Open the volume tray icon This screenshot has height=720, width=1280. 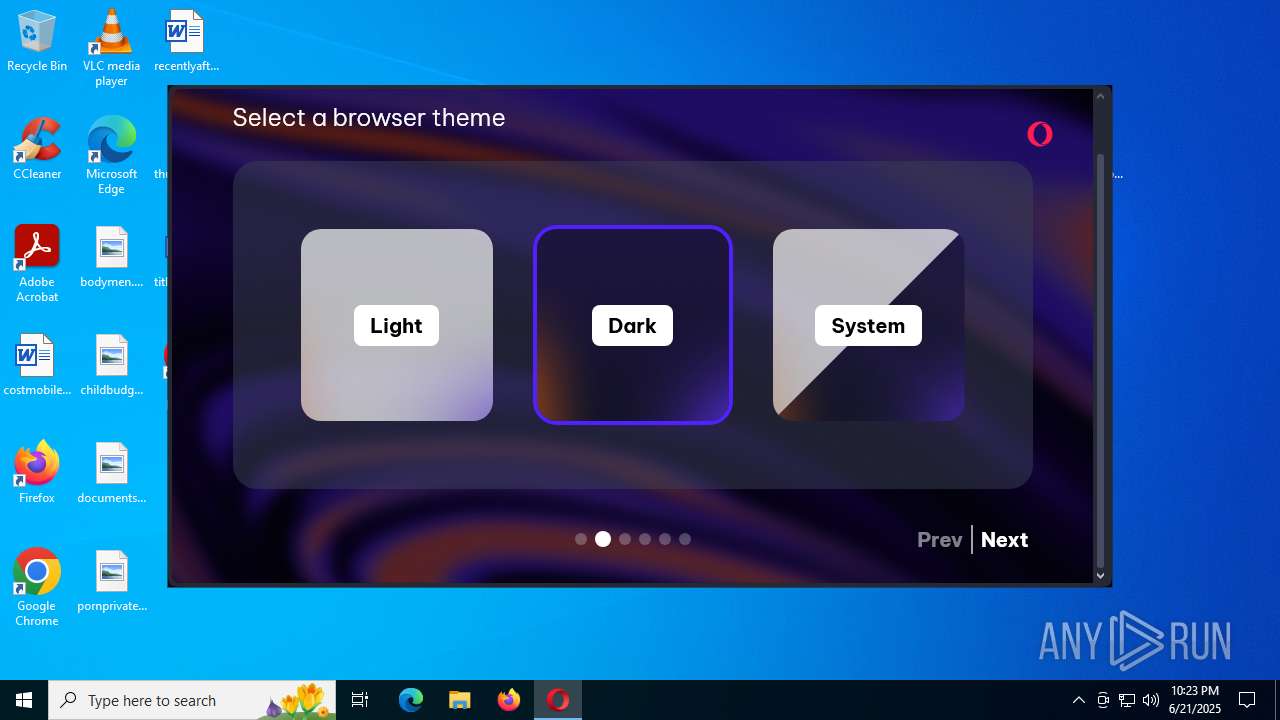[x=1151, y=700]
